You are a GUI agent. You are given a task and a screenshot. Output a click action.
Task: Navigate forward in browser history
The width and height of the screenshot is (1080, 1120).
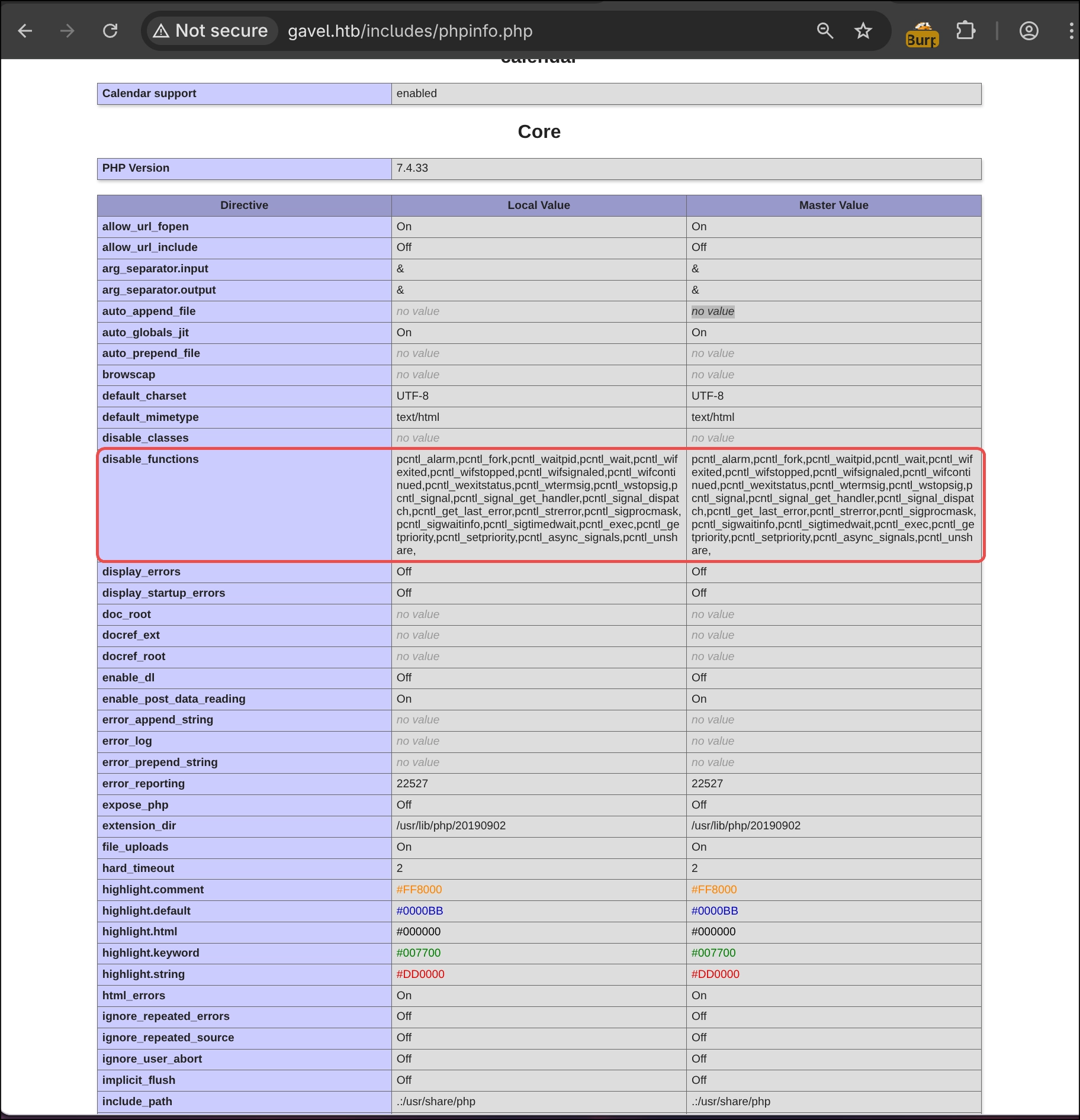[67, 31]
